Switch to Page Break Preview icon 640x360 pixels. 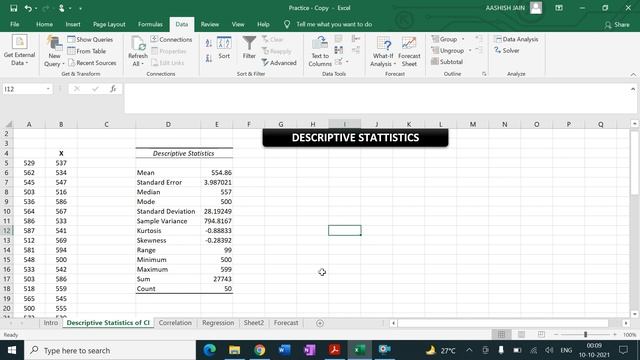coord(542,335)
